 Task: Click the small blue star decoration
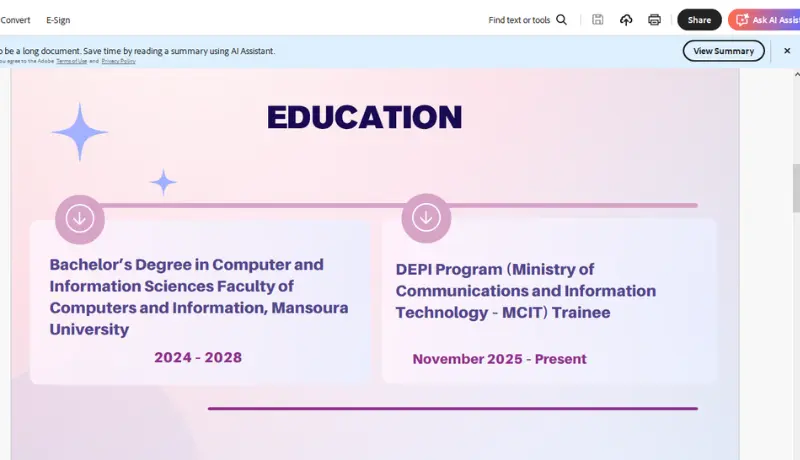pos(163,182)
